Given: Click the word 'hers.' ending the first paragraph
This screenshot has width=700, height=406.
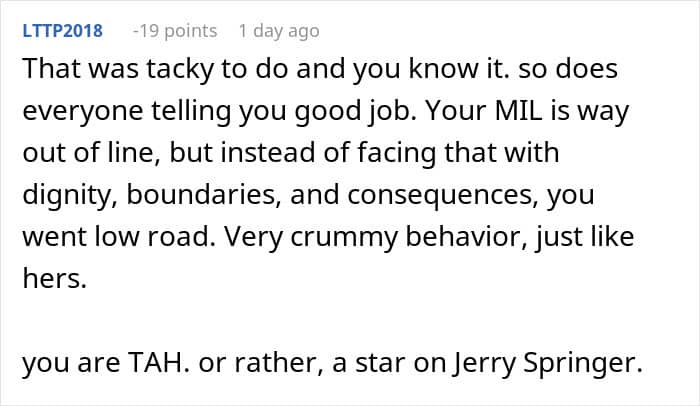Looking at the screenshot, I should point(54,278).
